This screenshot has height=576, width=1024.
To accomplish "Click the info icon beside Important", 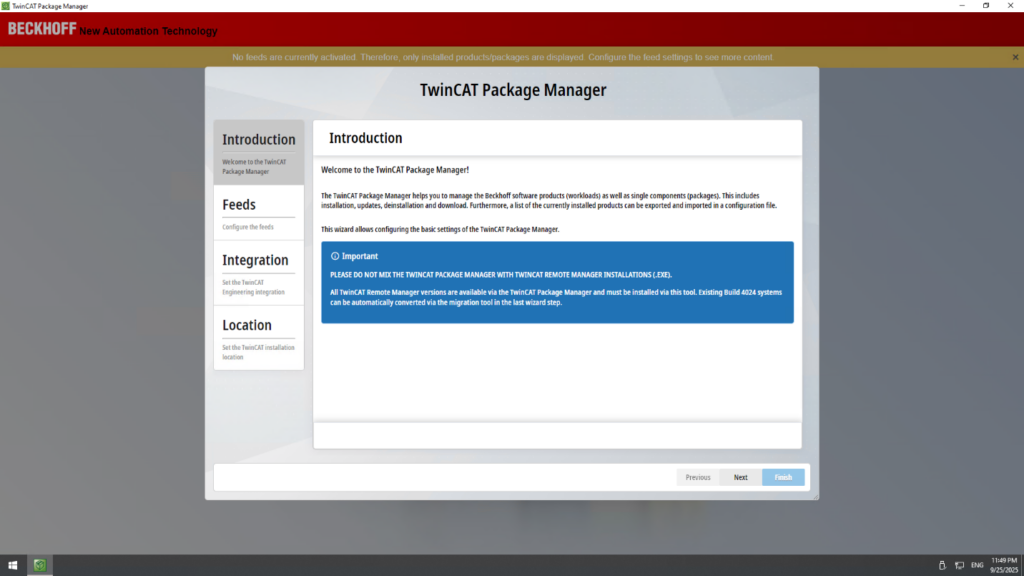I will (x=335, y=256).
